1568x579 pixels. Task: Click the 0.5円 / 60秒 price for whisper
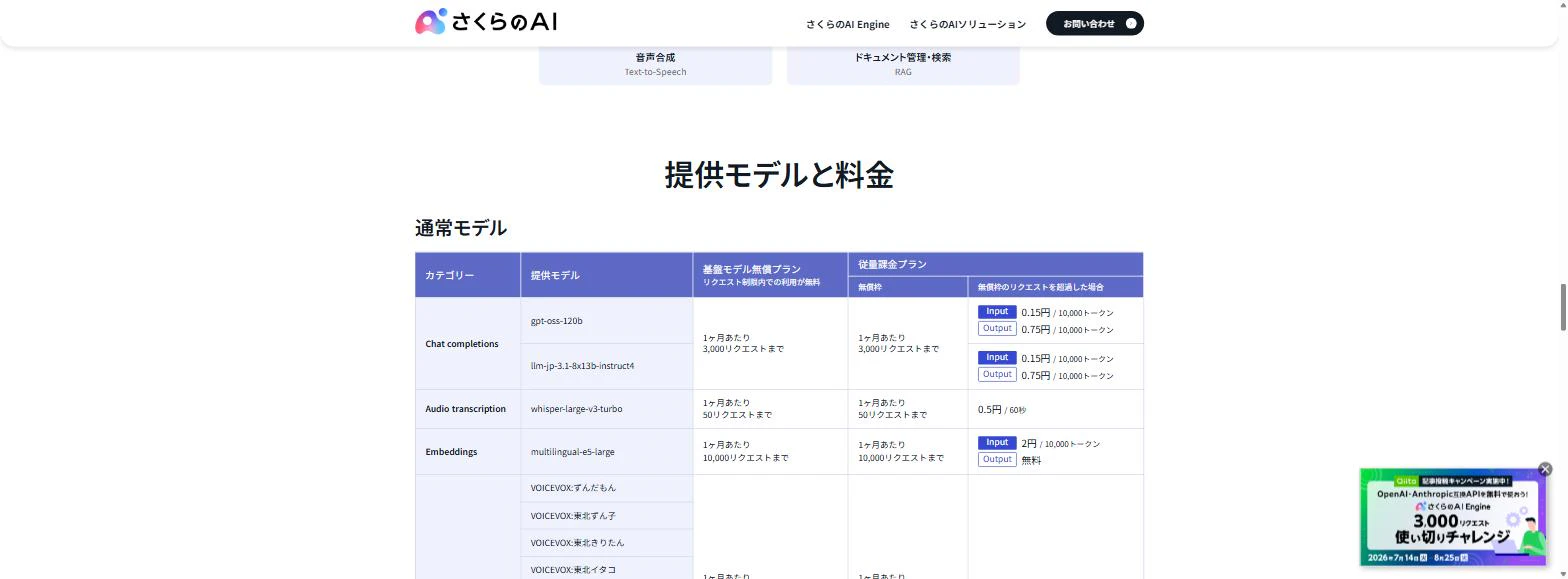tap(1002, 410)
